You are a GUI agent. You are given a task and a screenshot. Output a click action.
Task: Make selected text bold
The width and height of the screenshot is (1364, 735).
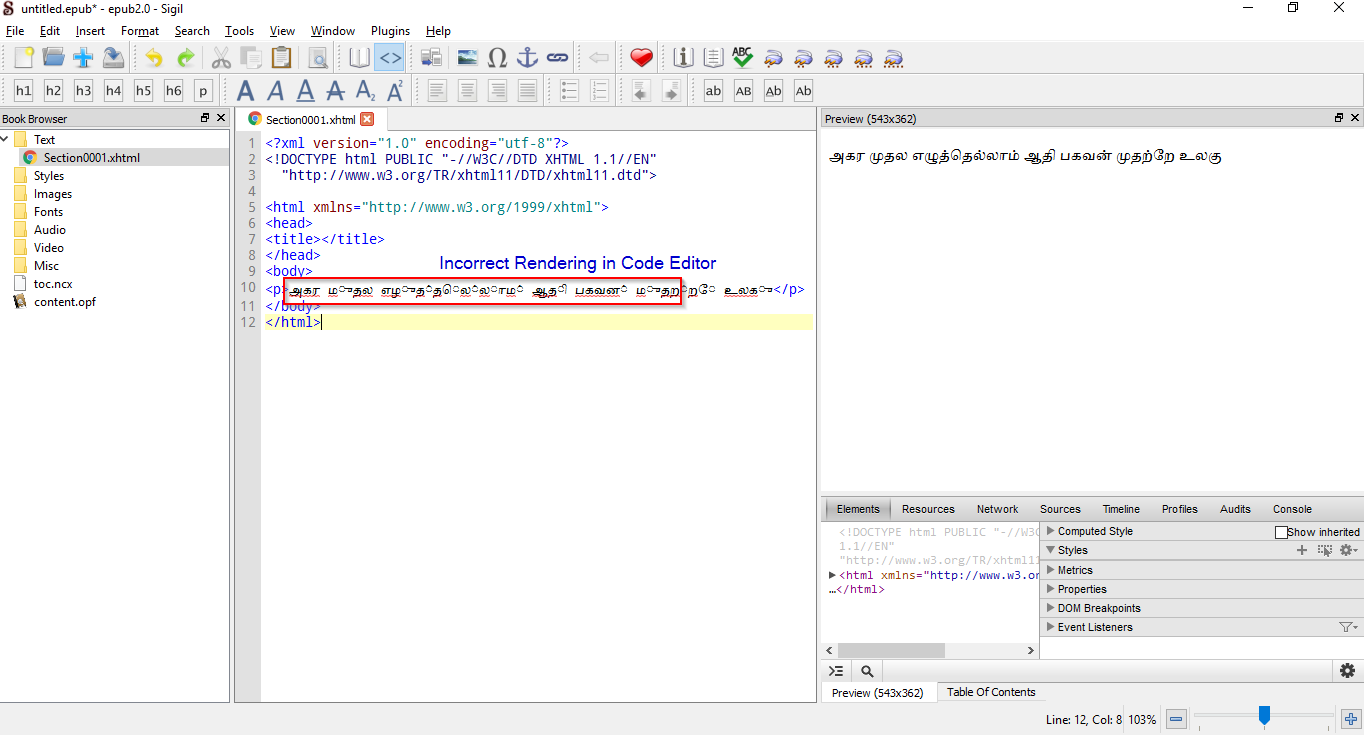pos(245,90)
